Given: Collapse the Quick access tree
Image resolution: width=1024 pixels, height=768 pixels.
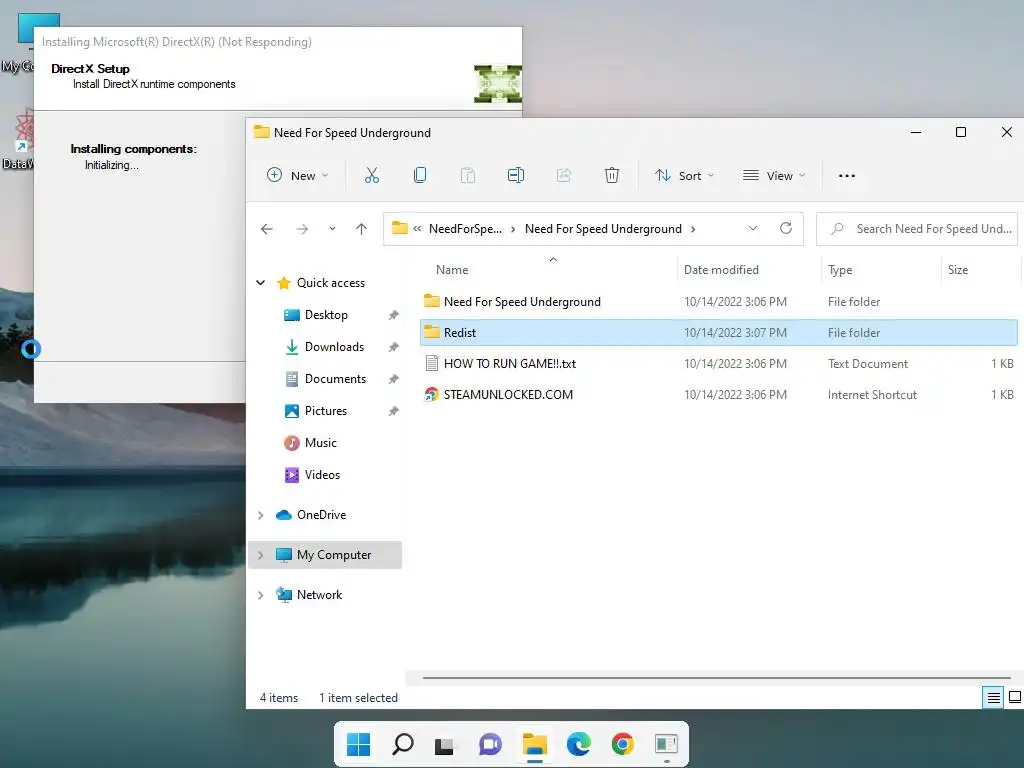Looking at the screenshot, I should tap(261, 283).
